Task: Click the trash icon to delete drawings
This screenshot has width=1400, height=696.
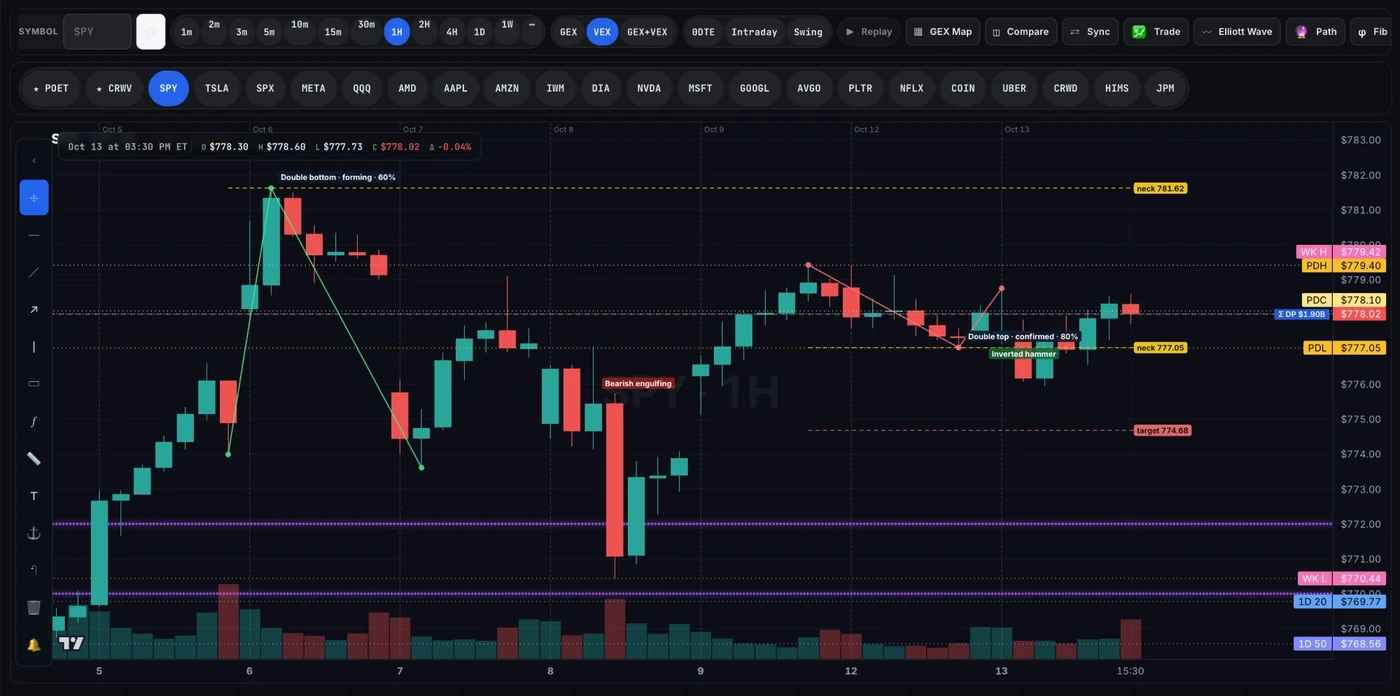Action: [34, 607]
